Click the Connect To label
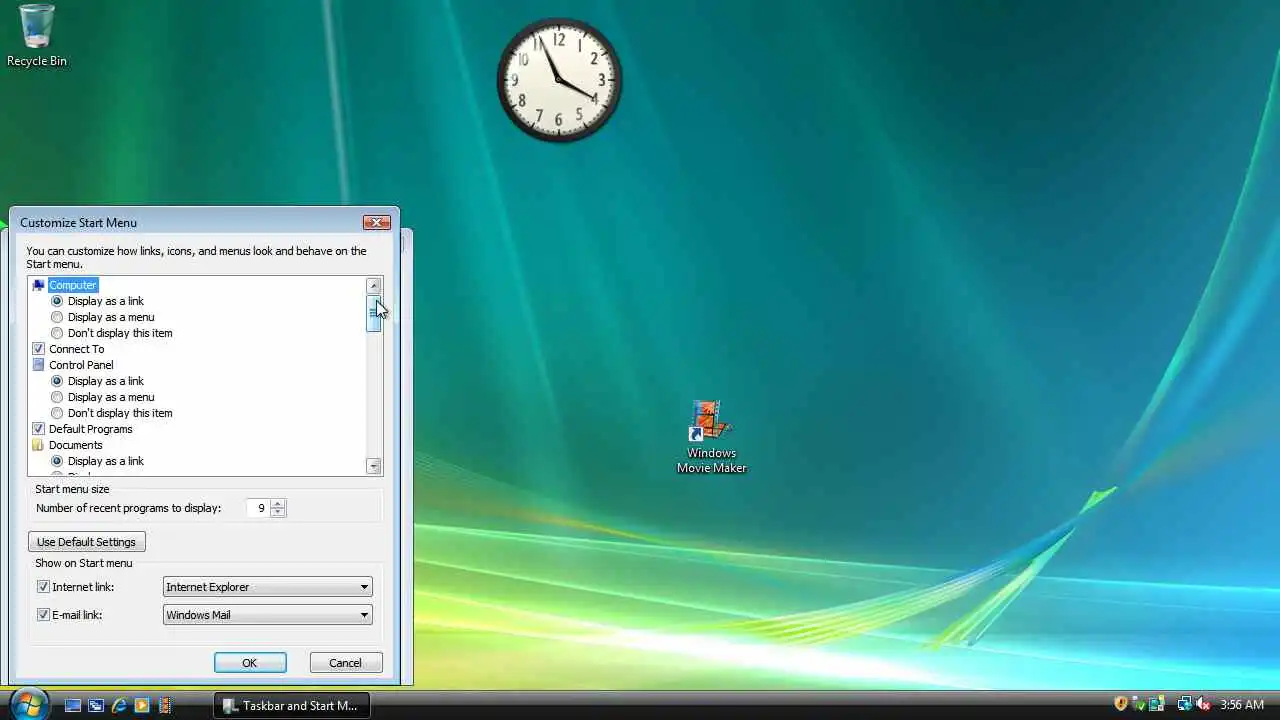 (x=76, y=349)
